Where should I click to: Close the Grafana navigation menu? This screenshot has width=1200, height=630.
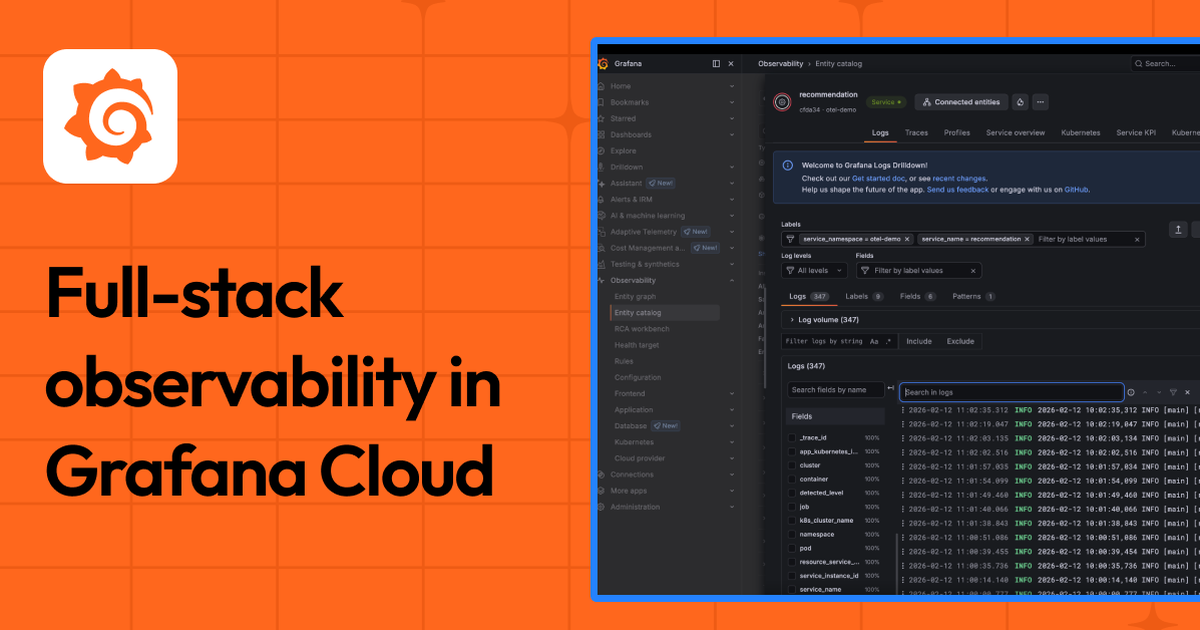(731, 63)
